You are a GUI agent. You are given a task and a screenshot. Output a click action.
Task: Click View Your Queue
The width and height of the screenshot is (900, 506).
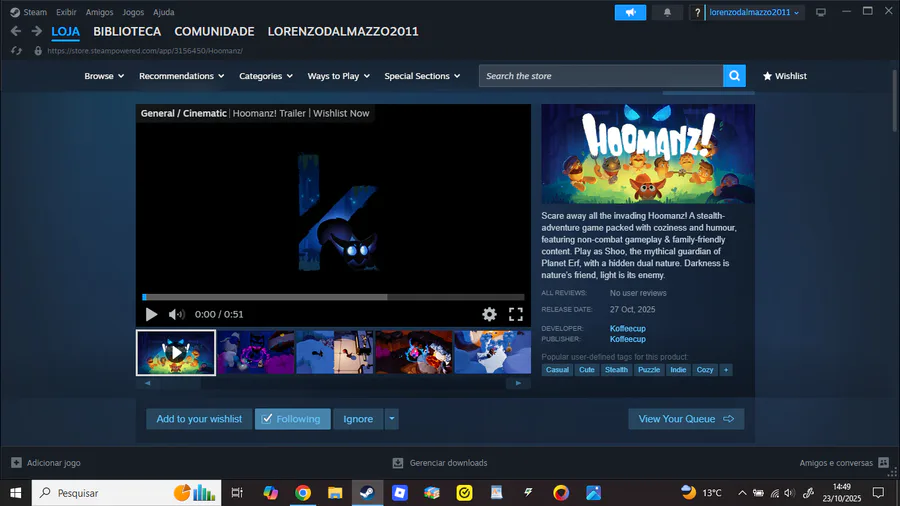686,419
